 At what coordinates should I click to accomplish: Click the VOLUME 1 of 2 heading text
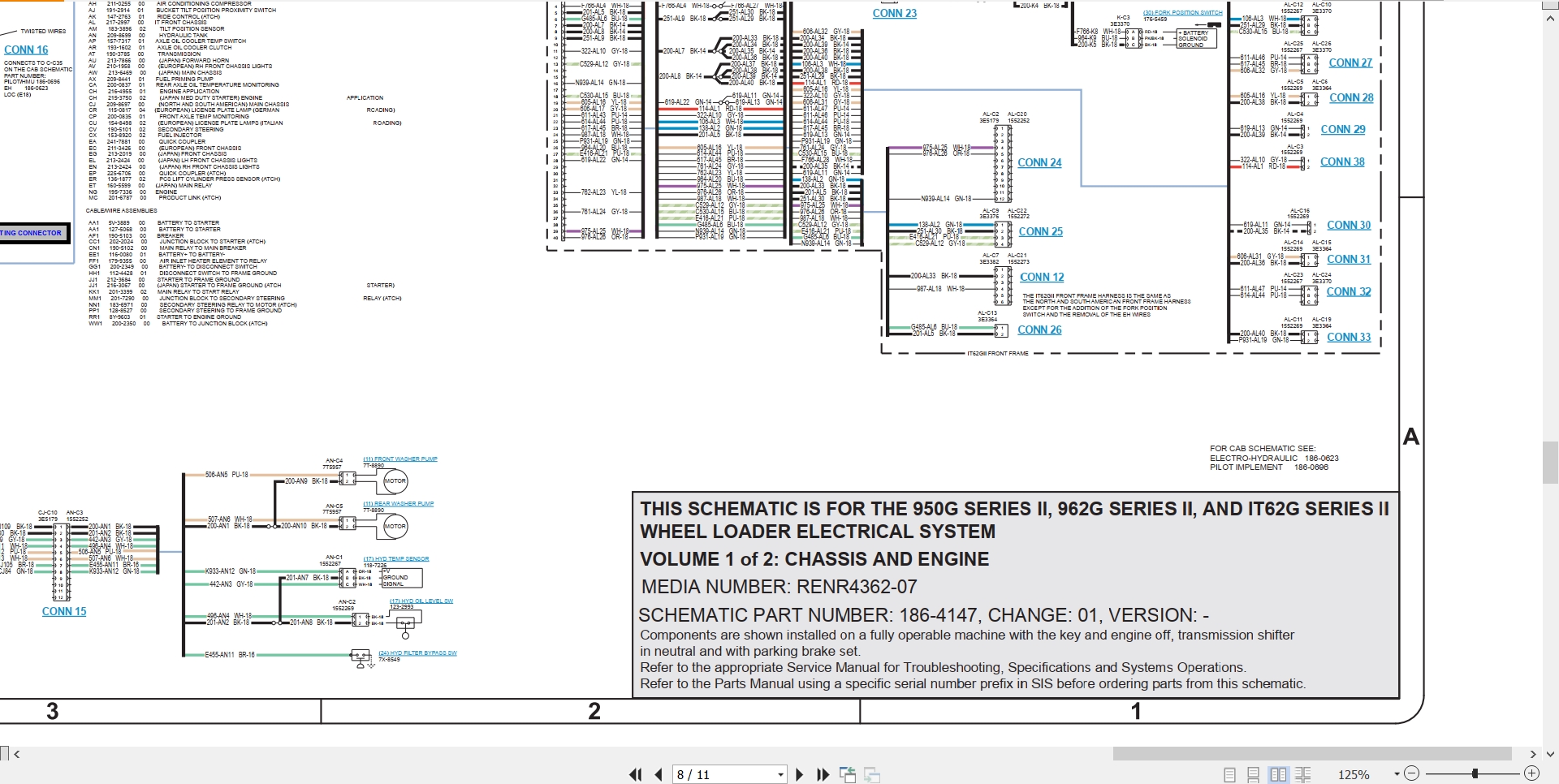(x=814, y=559)
